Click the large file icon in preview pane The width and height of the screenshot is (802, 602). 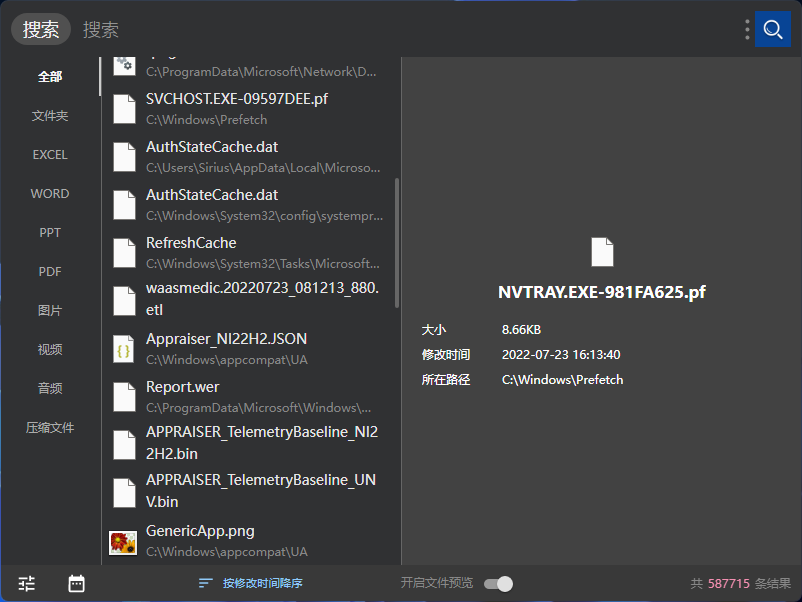coord(602,252)
